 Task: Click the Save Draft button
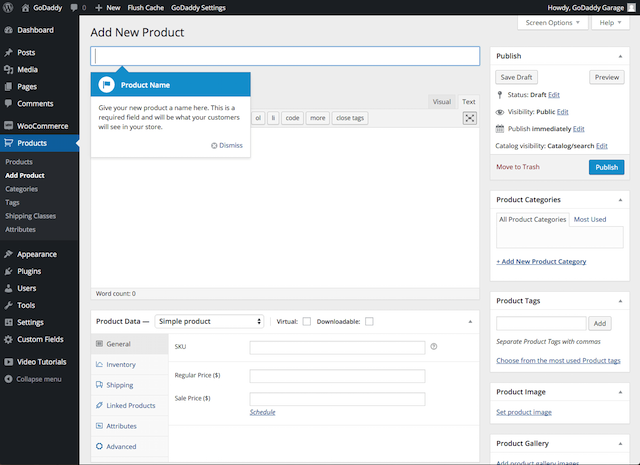pyautogui.click(x=516, y=77)
